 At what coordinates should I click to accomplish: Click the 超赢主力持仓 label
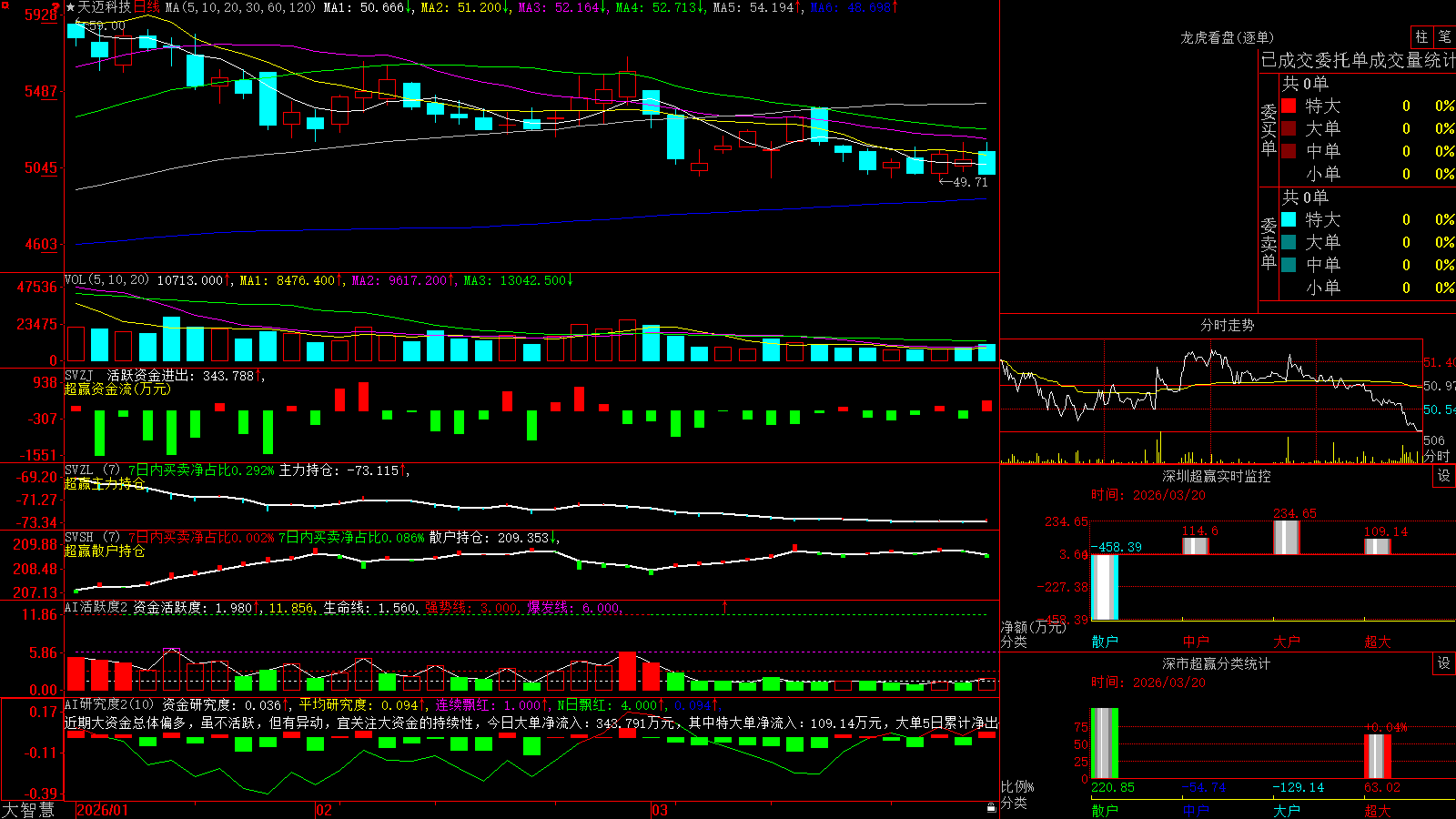point(105,483)
